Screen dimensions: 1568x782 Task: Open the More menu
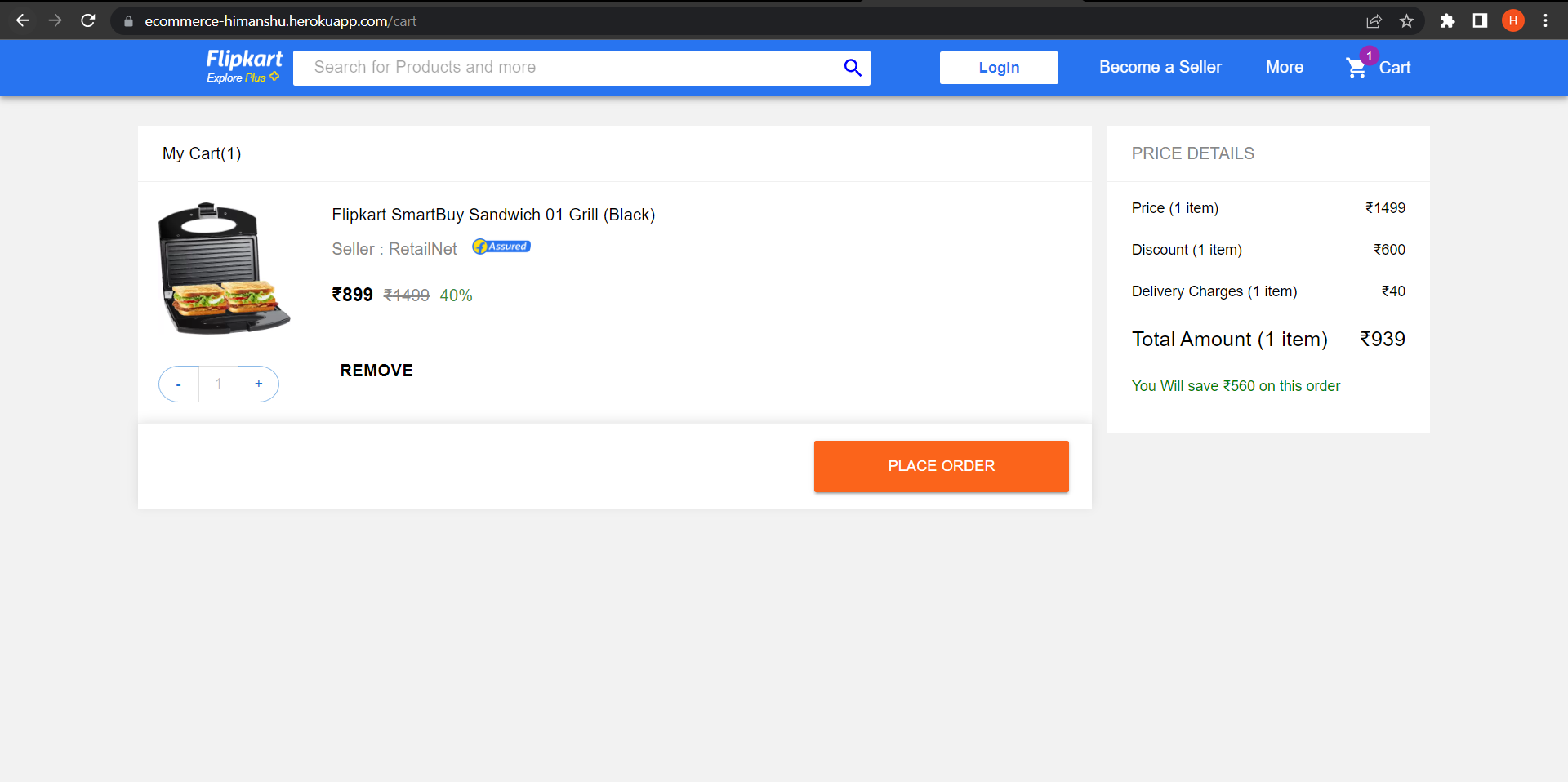coord(1284,67)
